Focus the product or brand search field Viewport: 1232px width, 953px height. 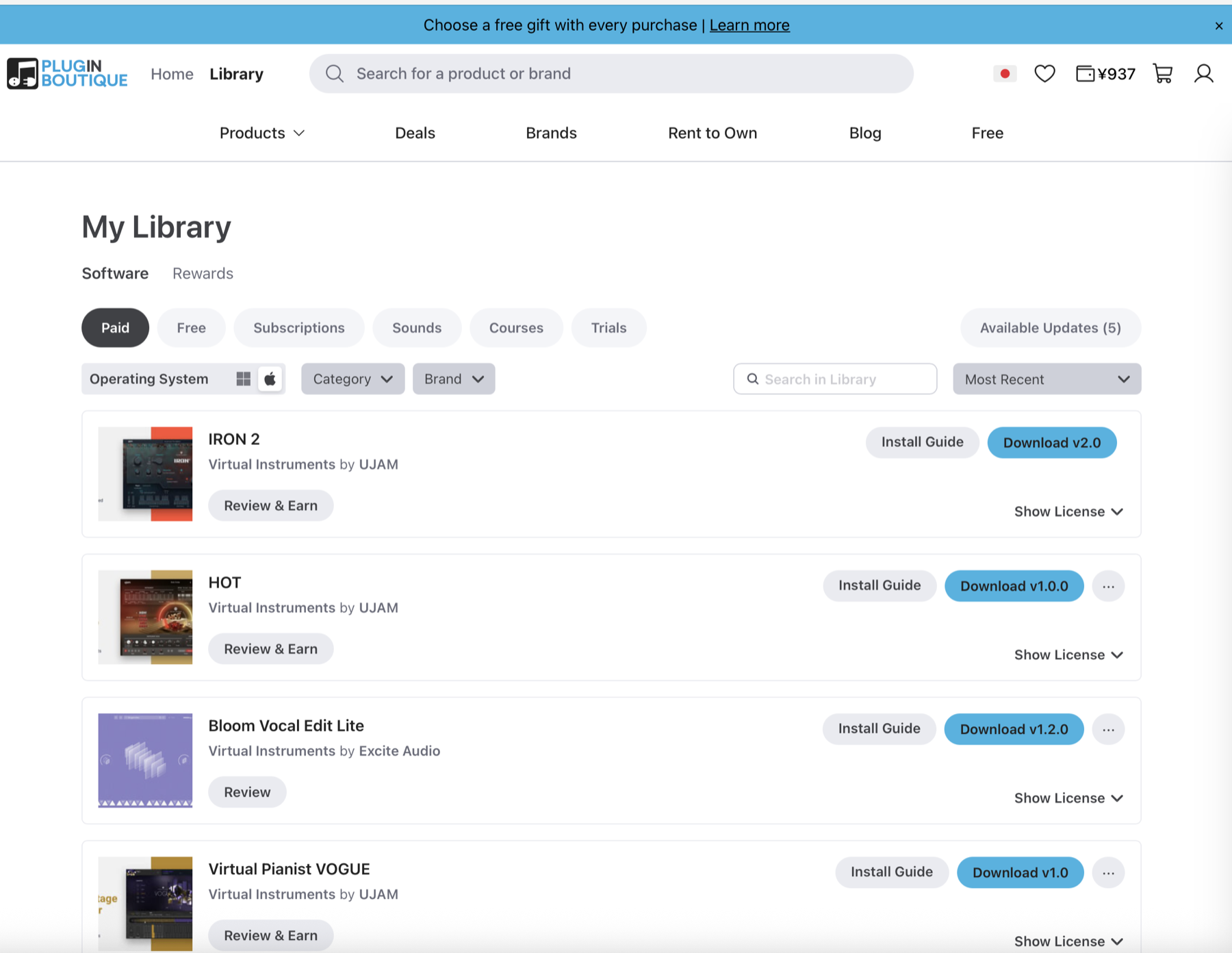pos(611,73)
